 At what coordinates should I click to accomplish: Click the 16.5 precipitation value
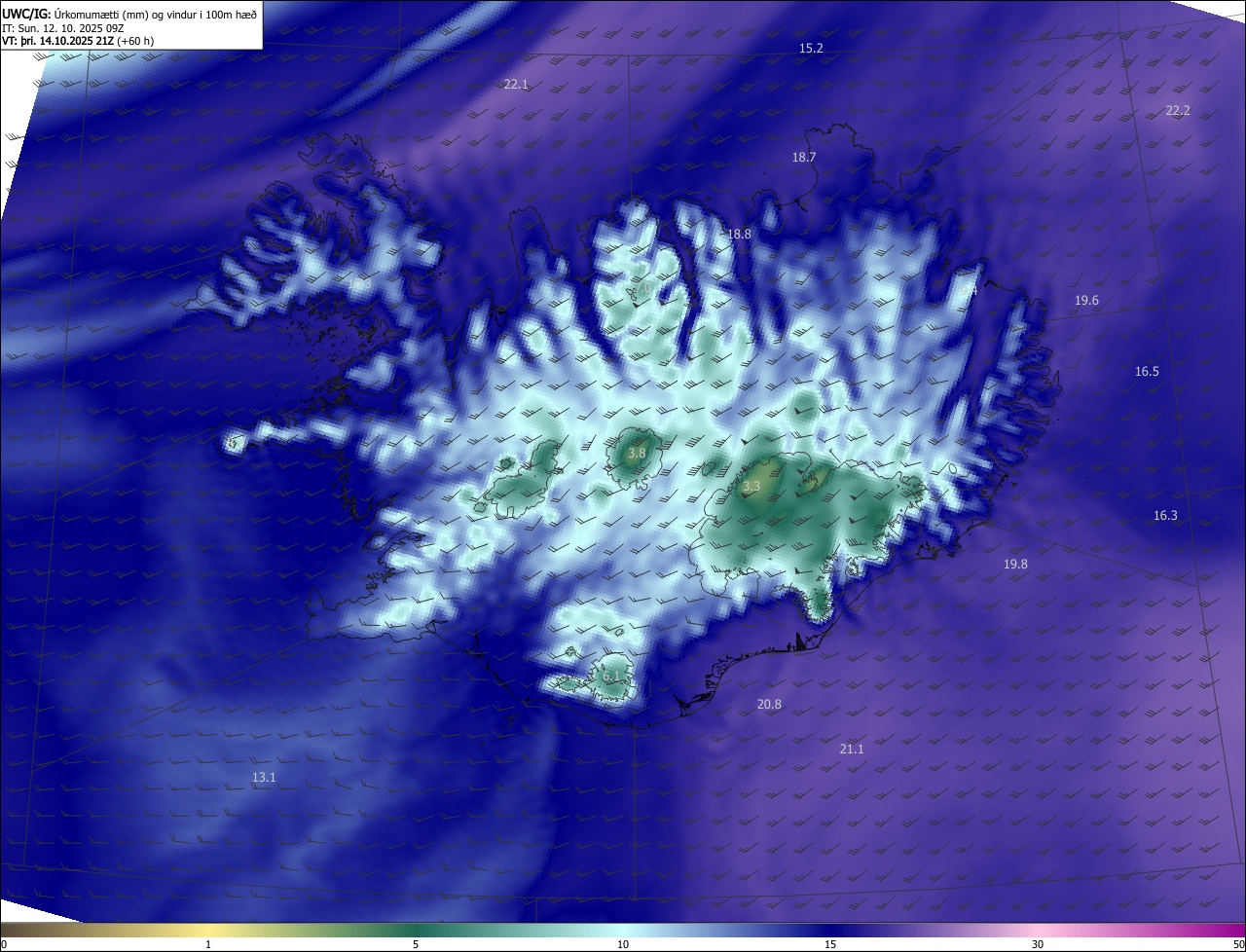[x=1147, y=372]
